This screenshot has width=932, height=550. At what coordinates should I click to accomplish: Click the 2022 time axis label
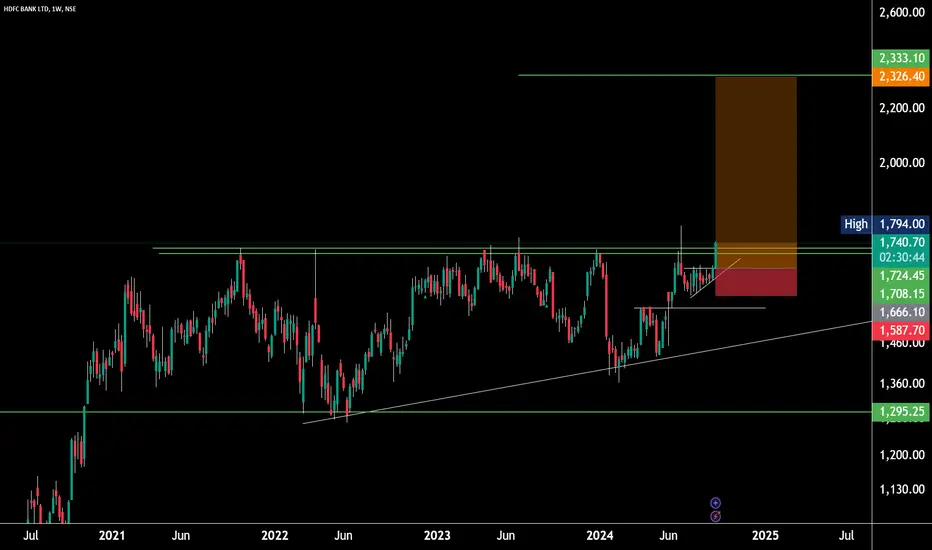click(275, 536)
